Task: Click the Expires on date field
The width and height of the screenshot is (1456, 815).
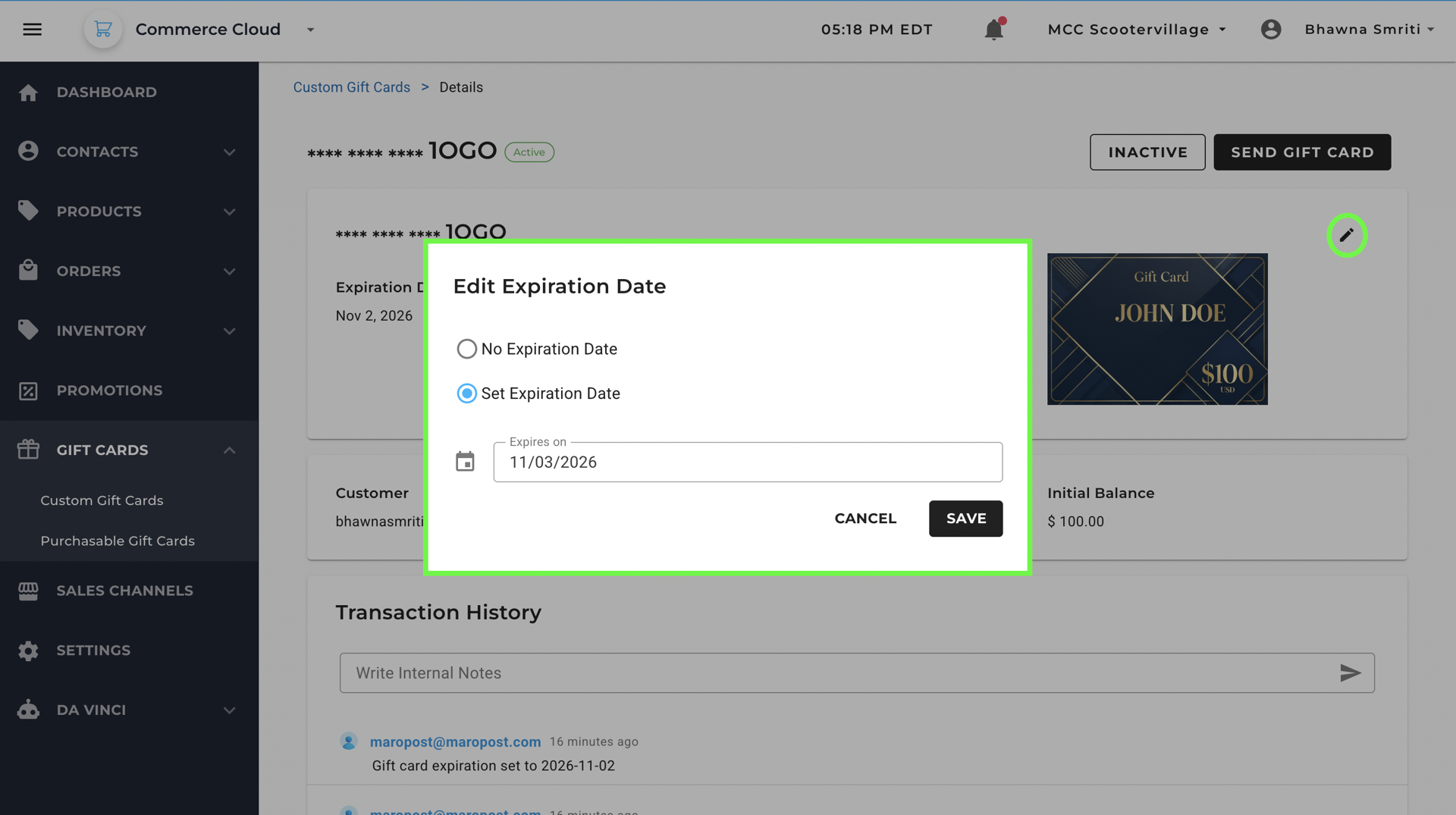Action: pos(747,462)
